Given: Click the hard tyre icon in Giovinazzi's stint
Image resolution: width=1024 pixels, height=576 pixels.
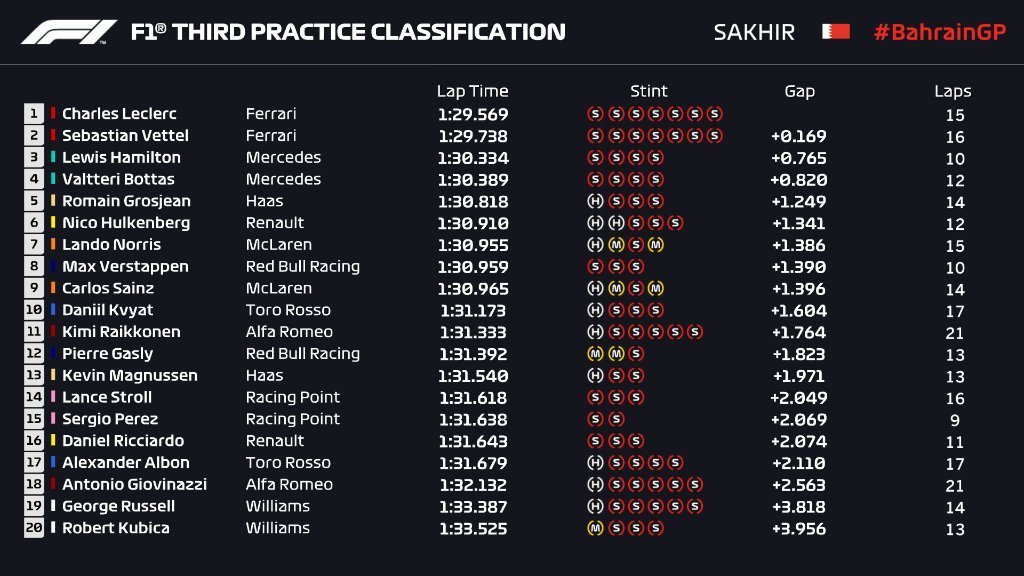Looking at the screenshot, I should click(595, 485).
